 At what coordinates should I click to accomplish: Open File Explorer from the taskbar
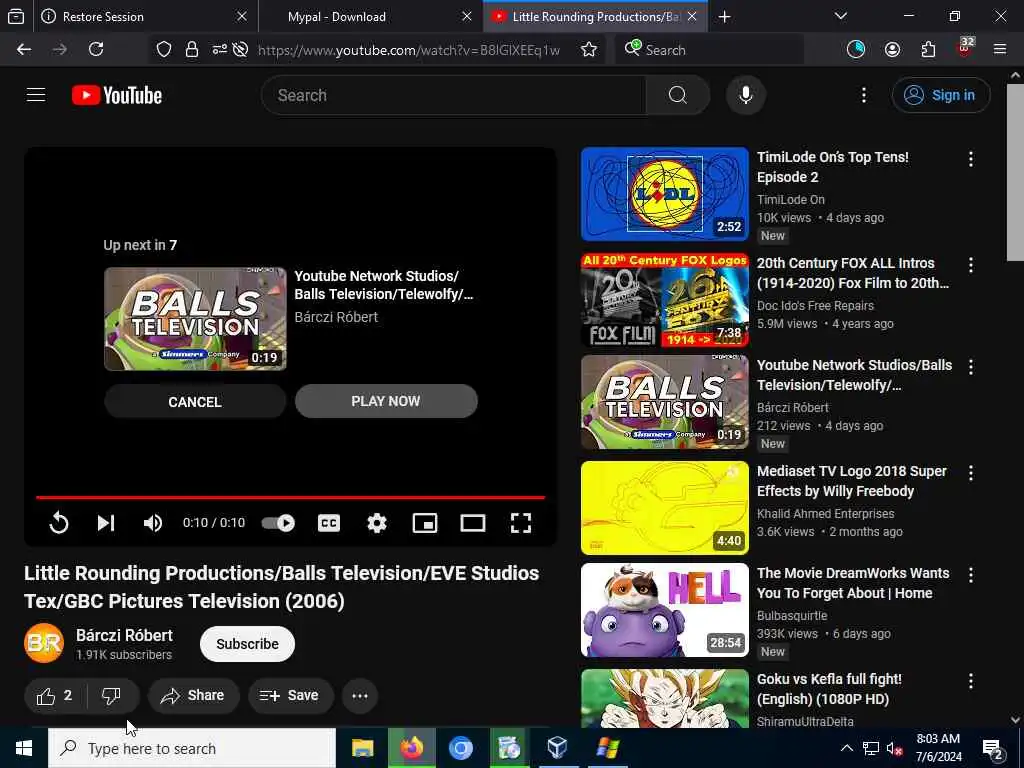[362, 748]
